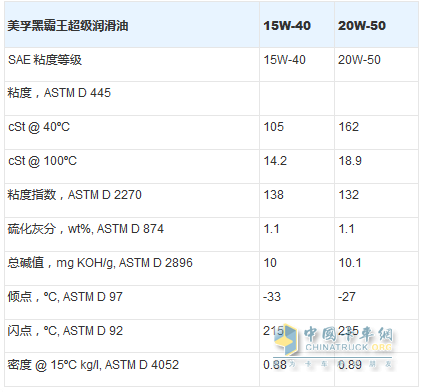429x392 pixels.
Task: Select the value 105 cell
Action: (274, 127)
